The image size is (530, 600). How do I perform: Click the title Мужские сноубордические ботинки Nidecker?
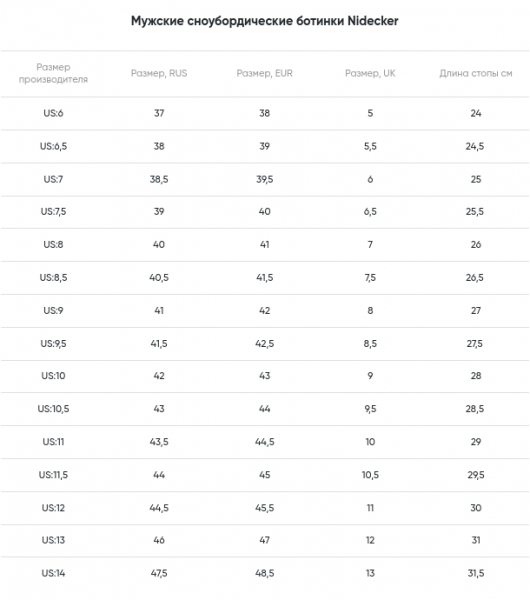click(264, 21)
